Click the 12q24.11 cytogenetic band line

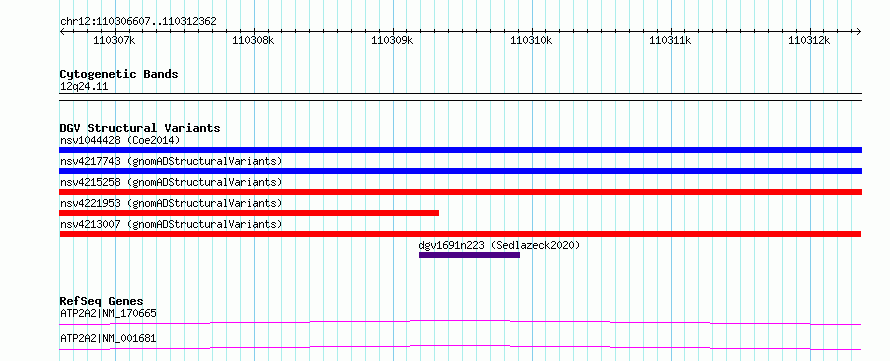pyautogui.click(x=460, y=97)
